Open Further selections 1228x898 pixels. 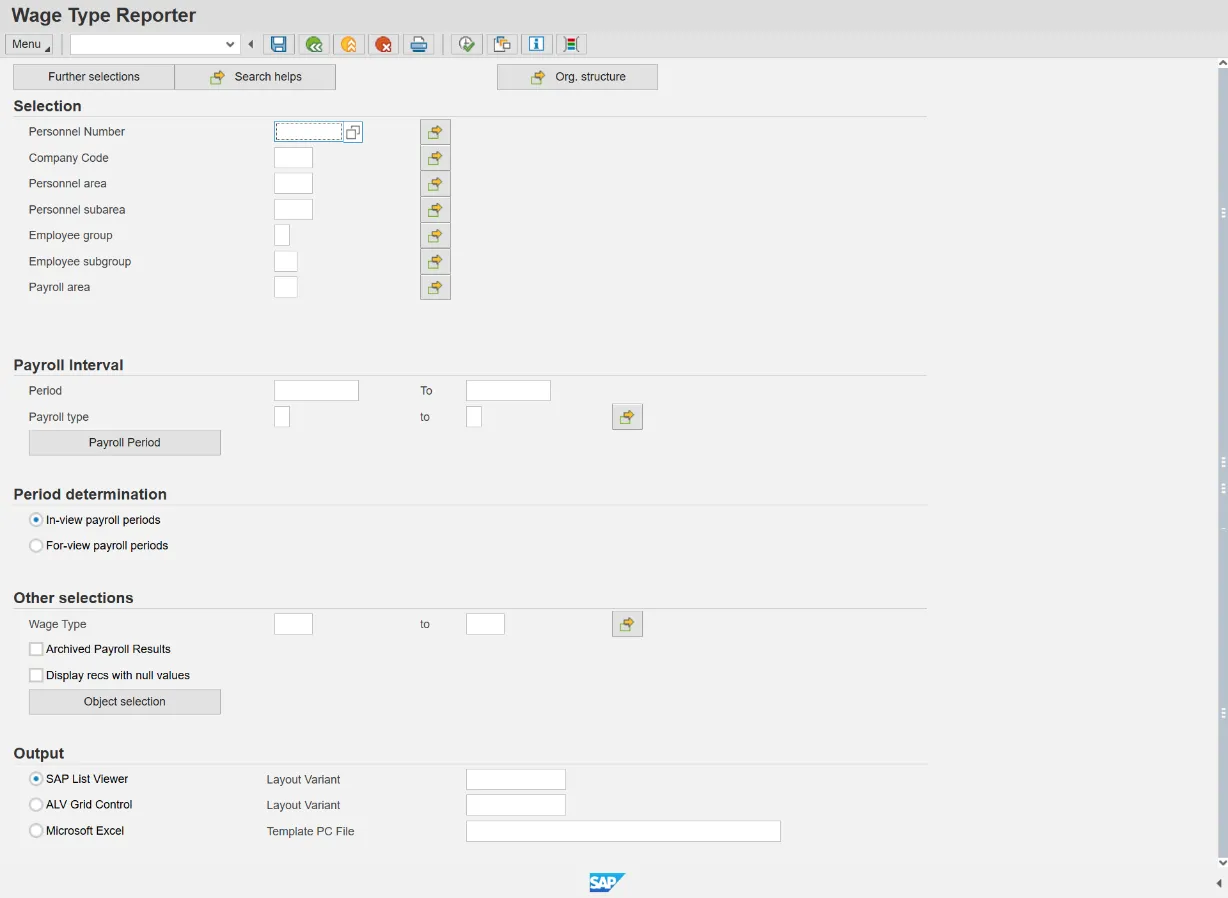coord(94,77)
